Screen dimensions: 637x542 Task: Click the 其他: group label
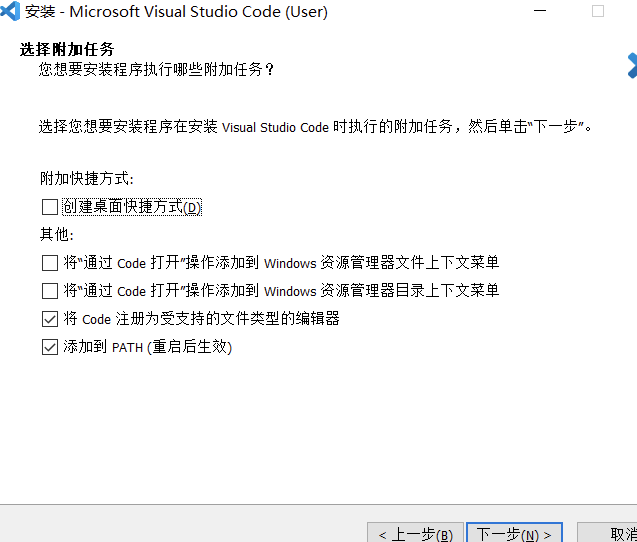[x=57, y=234]
